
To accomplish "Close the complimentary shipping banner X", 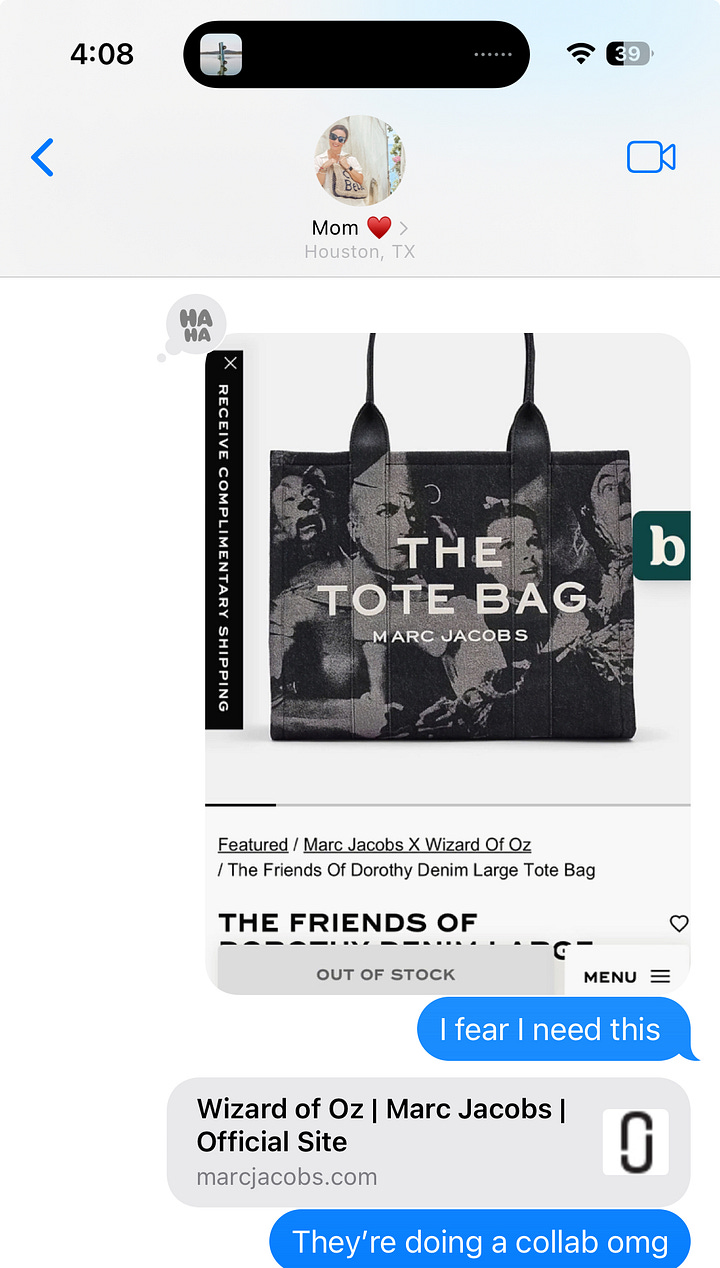I will tap(230, 363).
